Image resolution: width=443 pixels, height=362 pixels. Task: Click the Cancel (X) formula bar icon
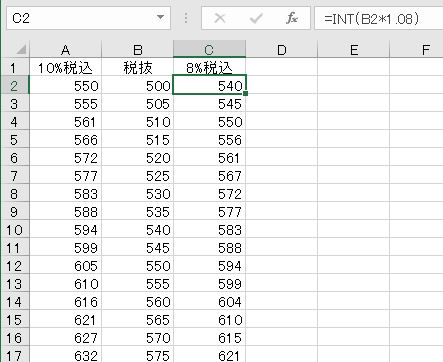tap(220, 18)
